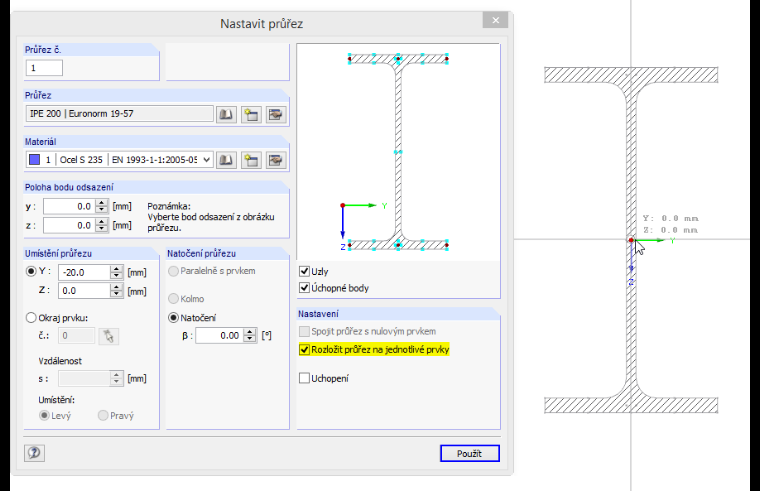Toggle Spojit průřez s nulovým prvkem

coord(304,332)
